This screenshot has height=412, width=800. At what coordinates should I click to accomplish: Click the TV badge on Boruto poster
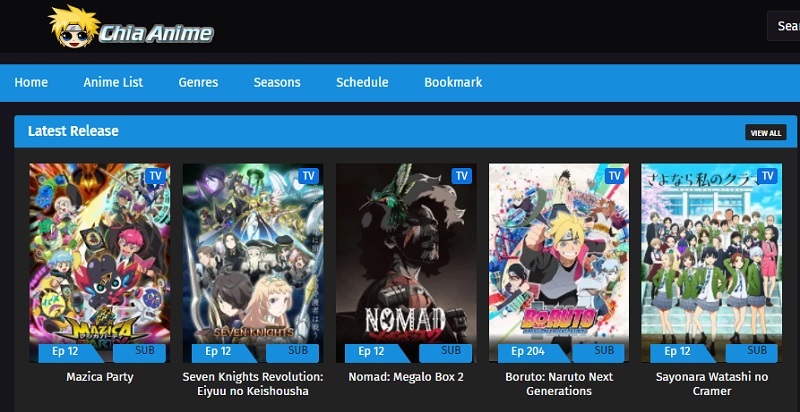click(615, 176)
